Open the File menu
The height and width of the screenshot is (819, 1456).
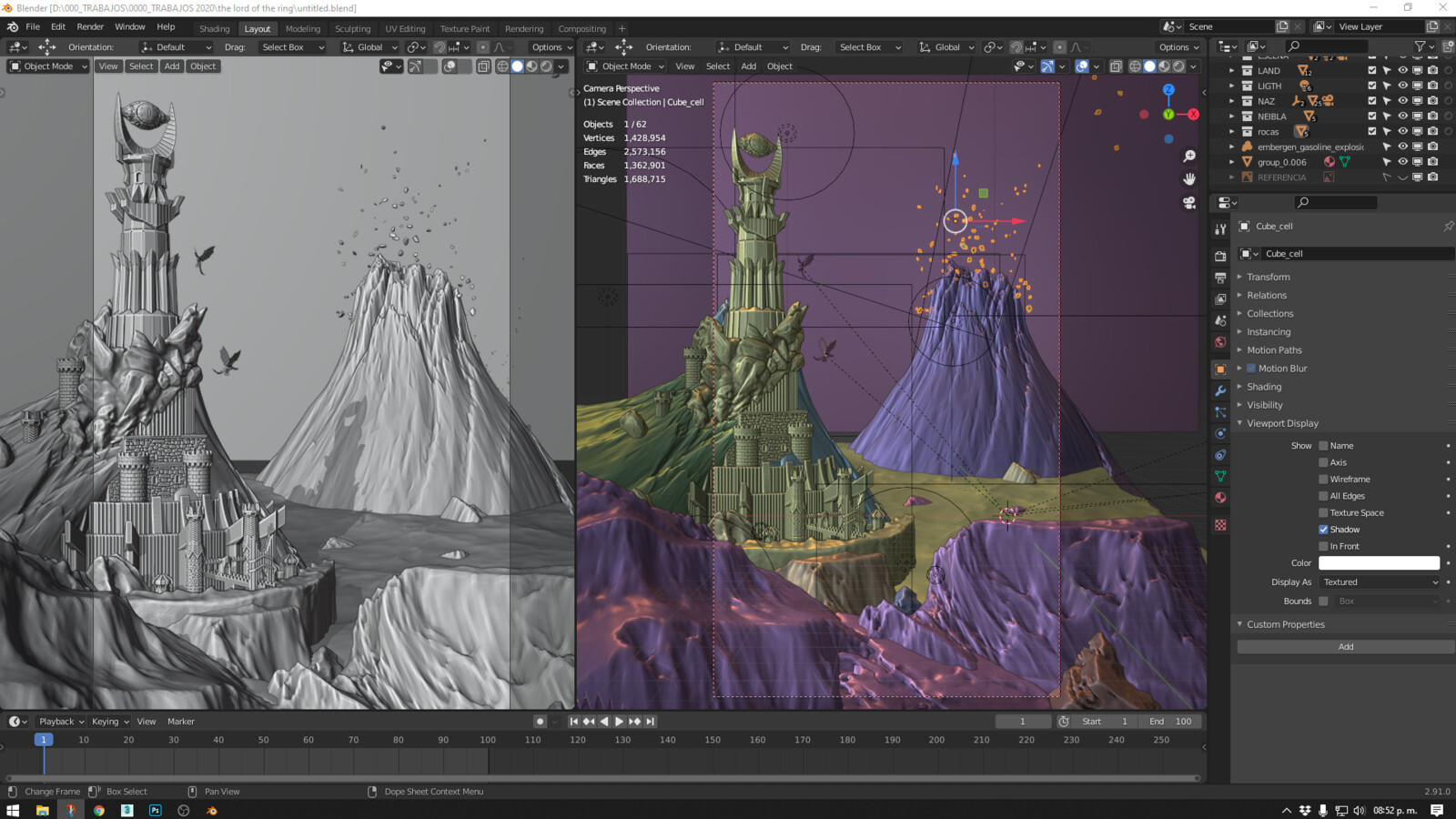[33, 27]
